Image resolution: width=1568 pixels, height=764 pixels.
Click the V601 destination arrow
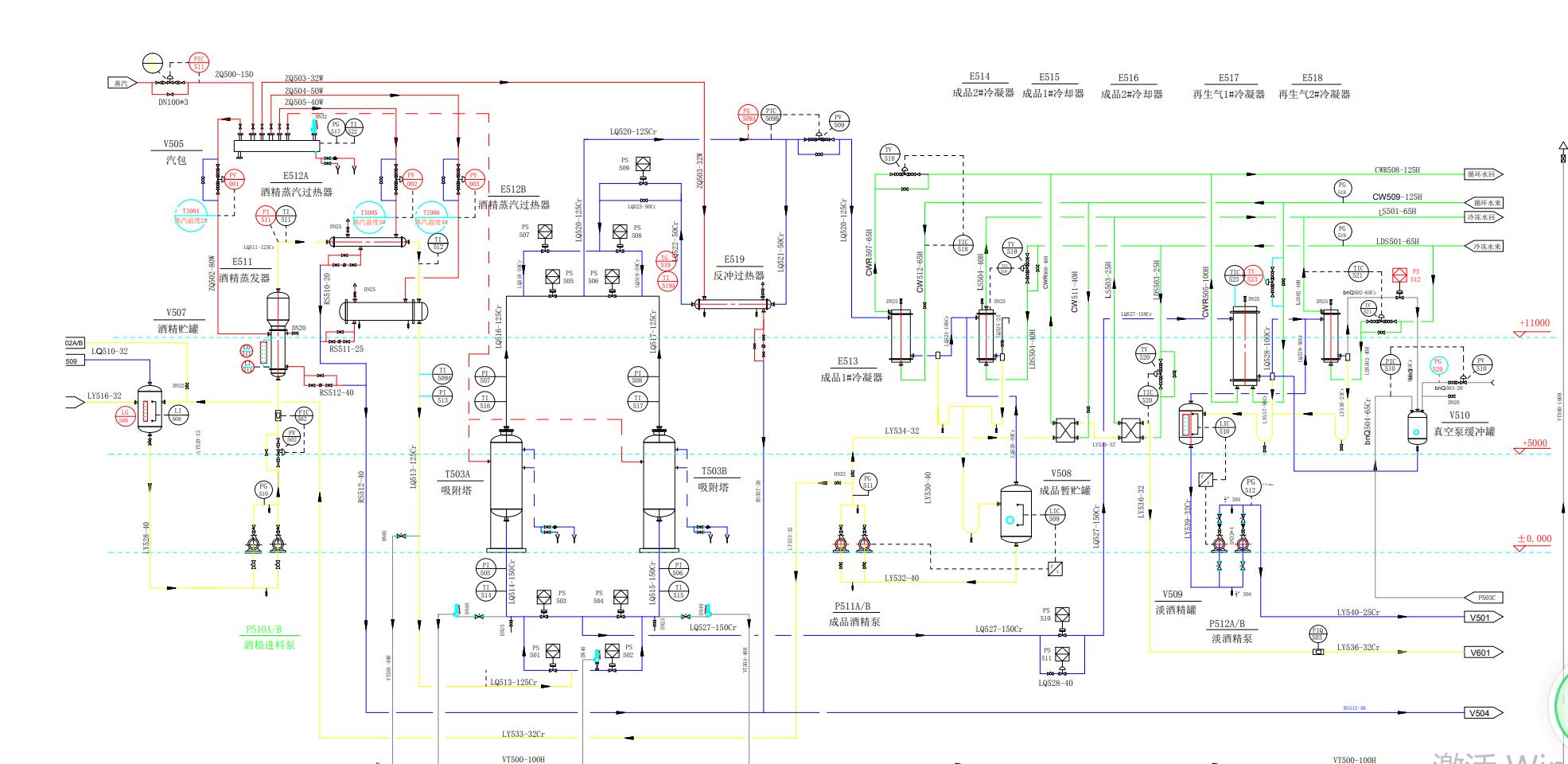tap(1484, 653)
